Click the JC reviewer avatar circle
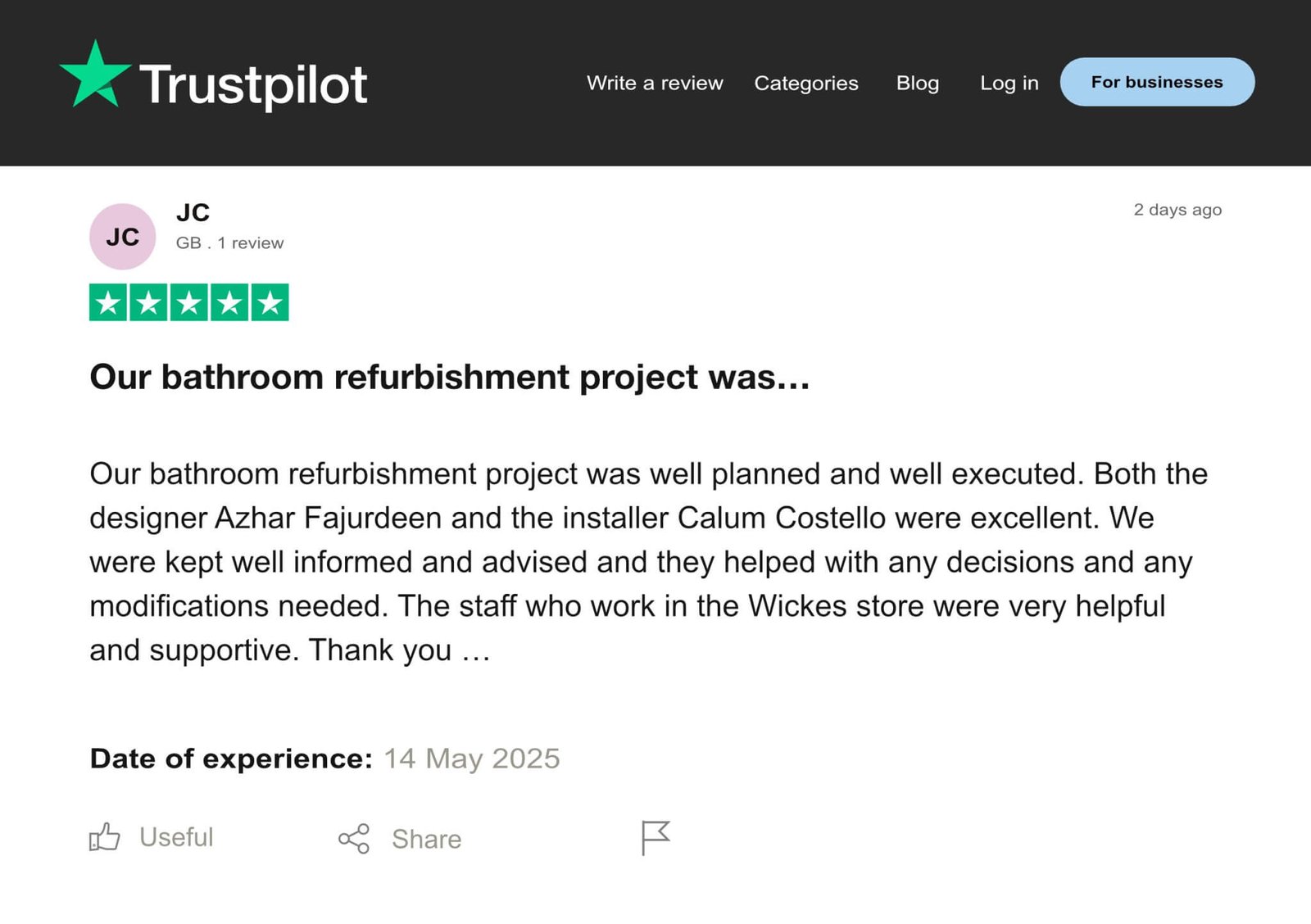Viewport: 1311px width, 924px height. point(122,237)
